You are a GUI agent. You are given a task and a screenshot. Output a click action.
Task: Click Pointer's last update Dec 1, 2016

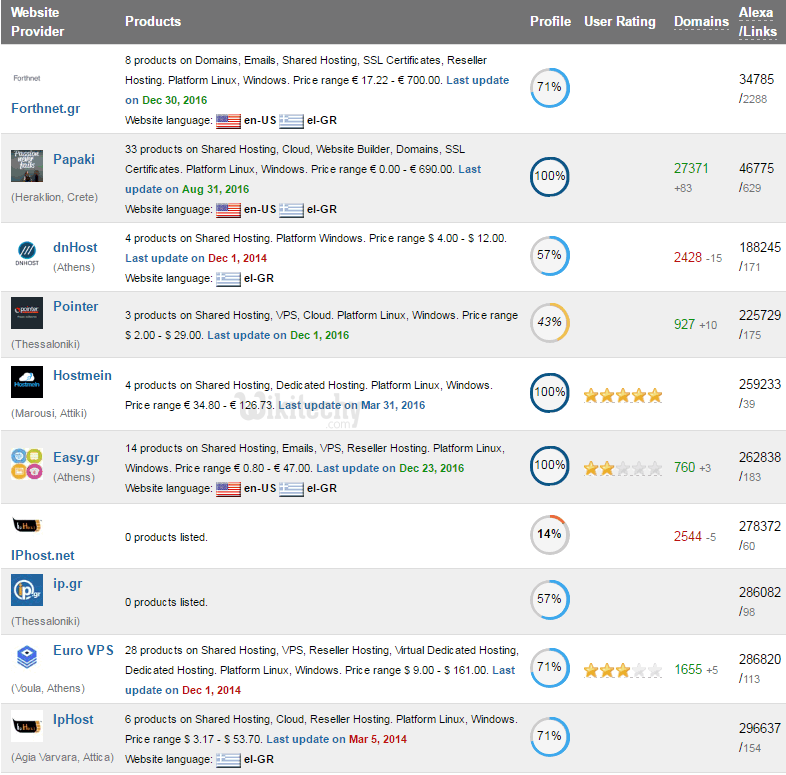[x=319, y=335]
